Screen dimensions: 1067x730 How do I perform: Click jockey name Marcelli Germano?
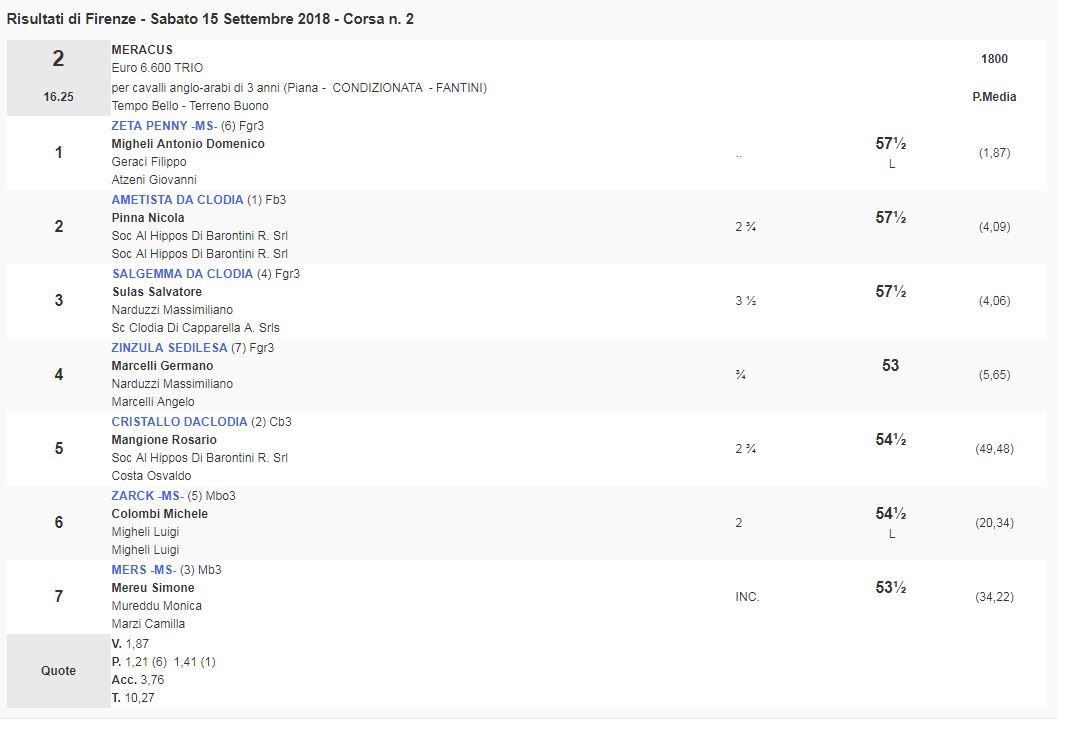coord(162,366)
